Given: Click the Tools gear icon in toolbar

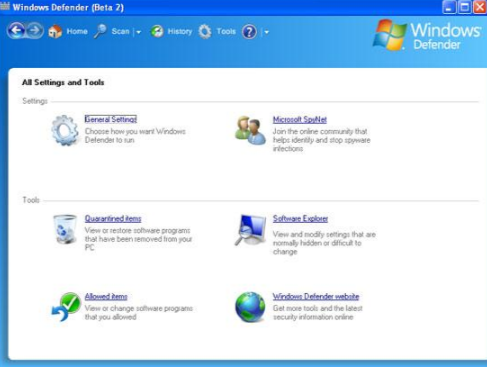Looking at the screenshot, I should click(205, 32).
